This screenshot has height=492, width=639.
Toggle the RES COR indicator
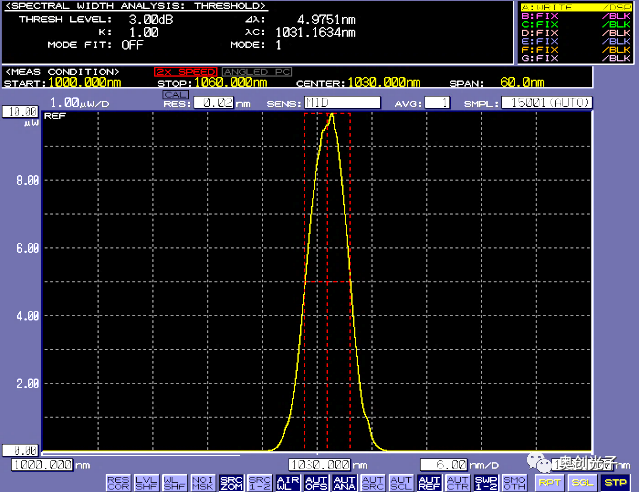(x=118, y=483)
